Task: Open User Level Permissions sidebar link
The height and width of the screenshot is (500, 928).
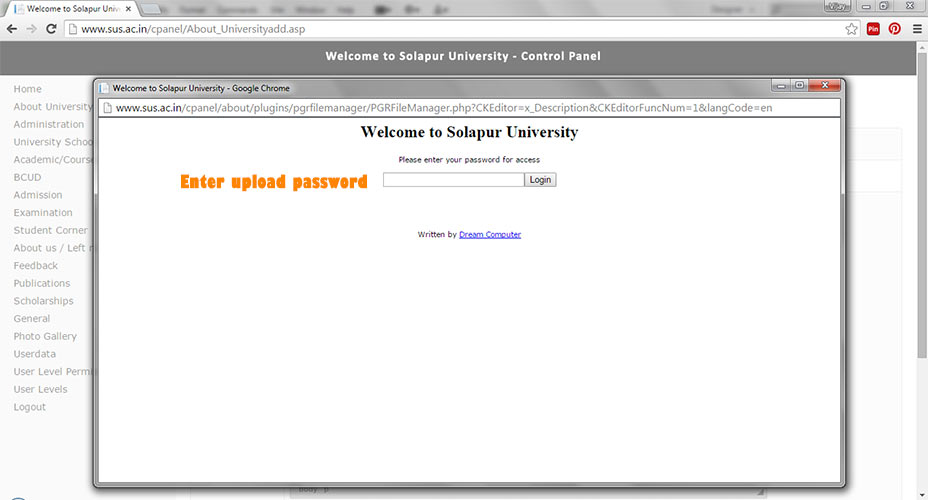Action: click(x=53, y=372)
